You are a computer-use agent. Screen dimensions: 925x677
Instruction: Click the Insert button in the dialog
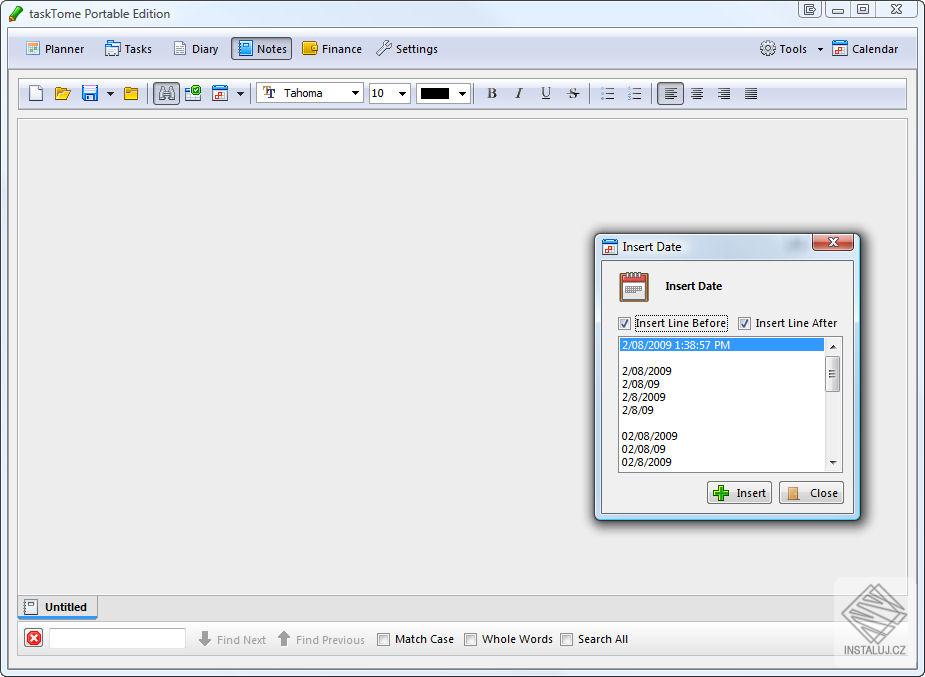pos(739,493)
